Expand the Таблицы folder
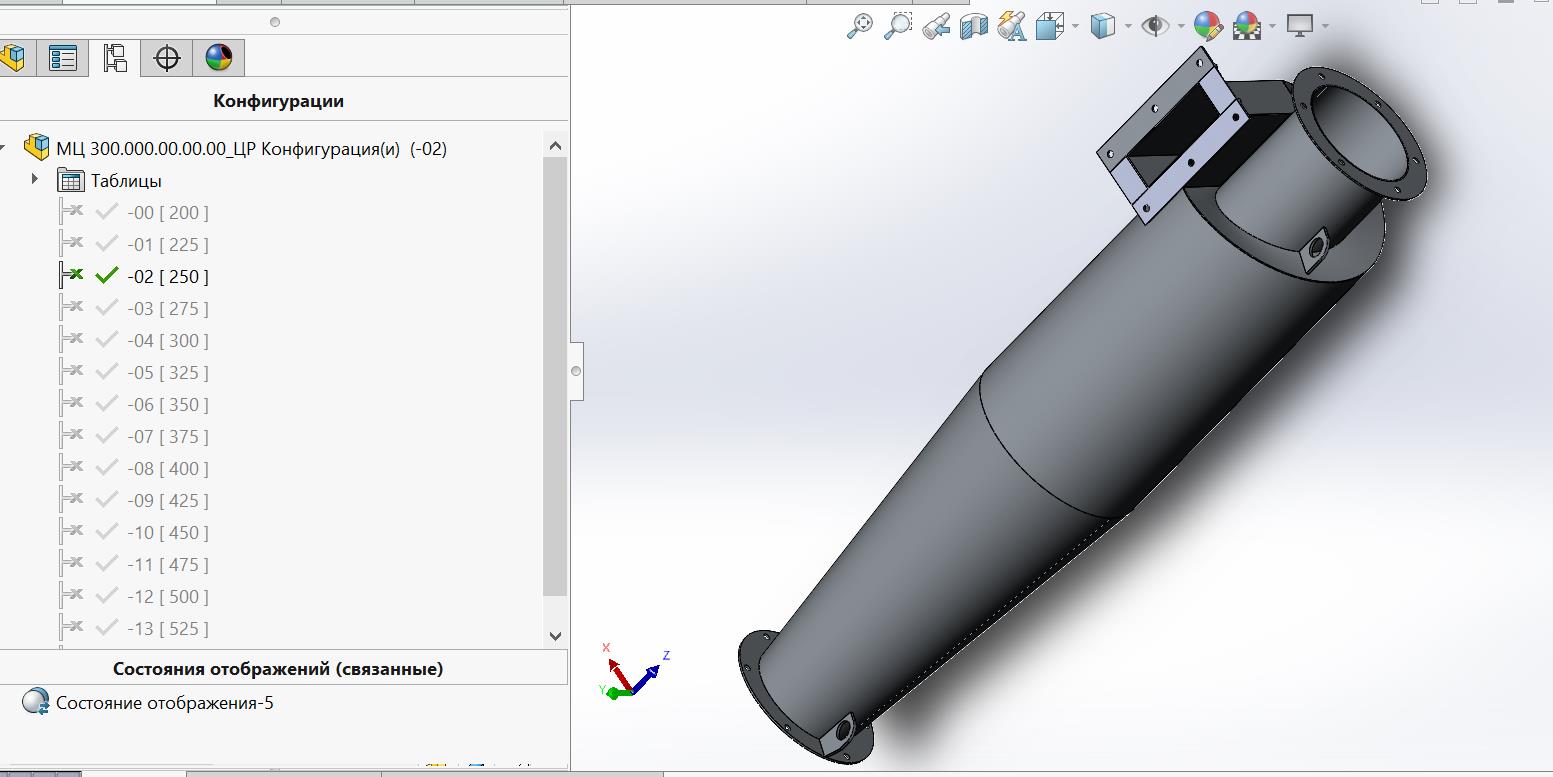The width and height of the screenshot is (1553, 777). coord(35,180)
